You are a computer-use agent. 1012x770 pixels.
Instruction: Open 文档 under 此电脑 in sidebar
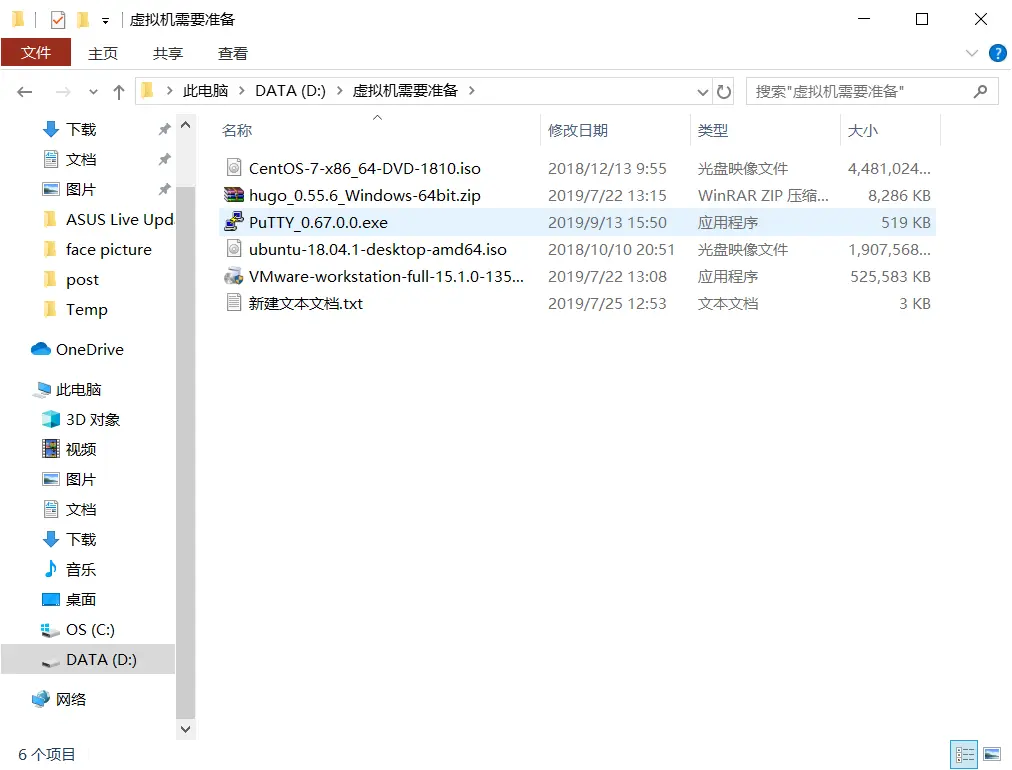tap(69, 509)
